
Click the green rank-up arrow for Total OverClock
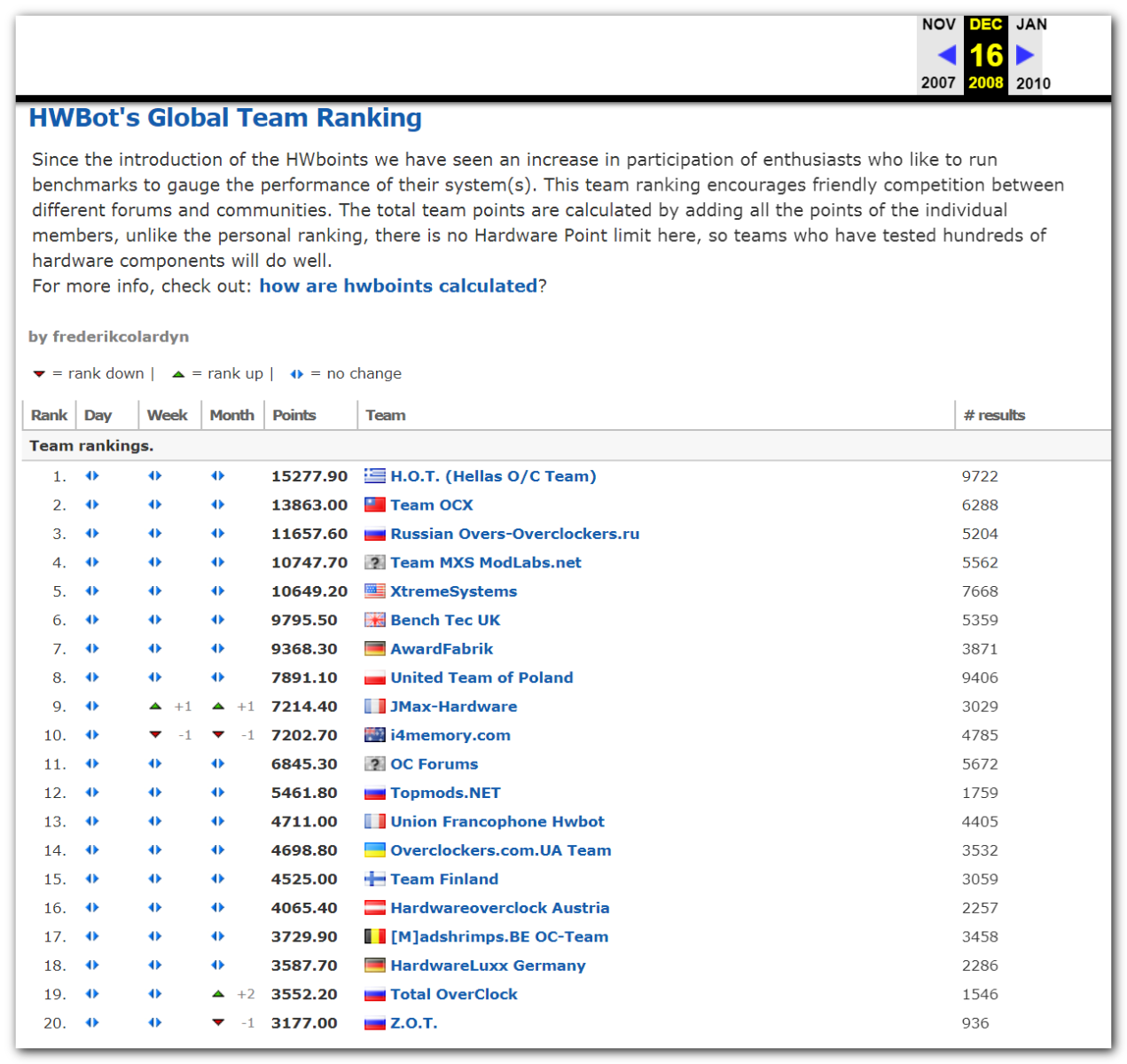pyautogui.click(x=218, y=994)
